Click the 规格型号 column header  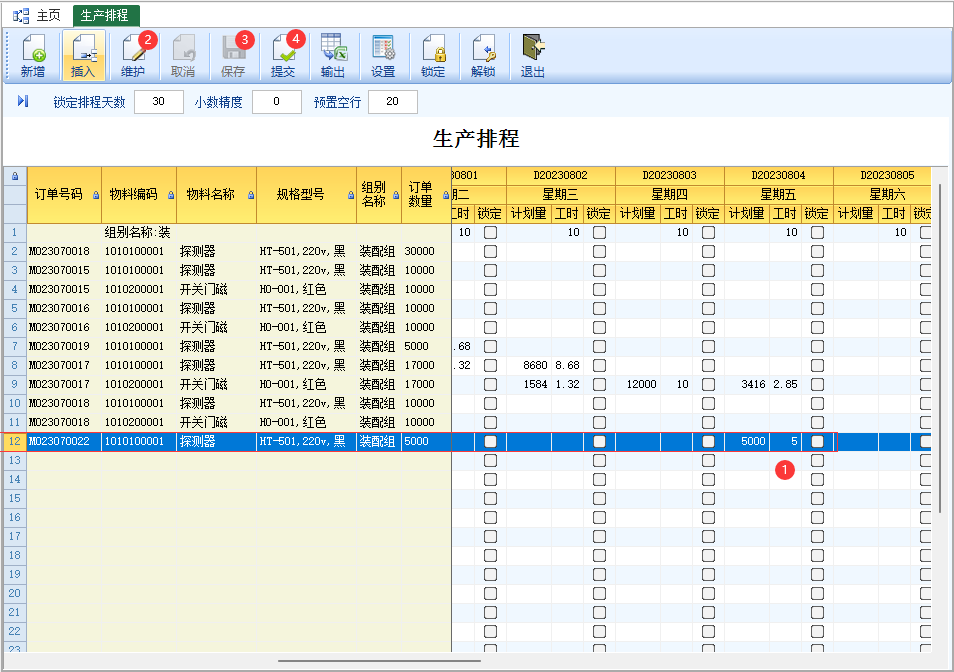(x=306, y=195)
